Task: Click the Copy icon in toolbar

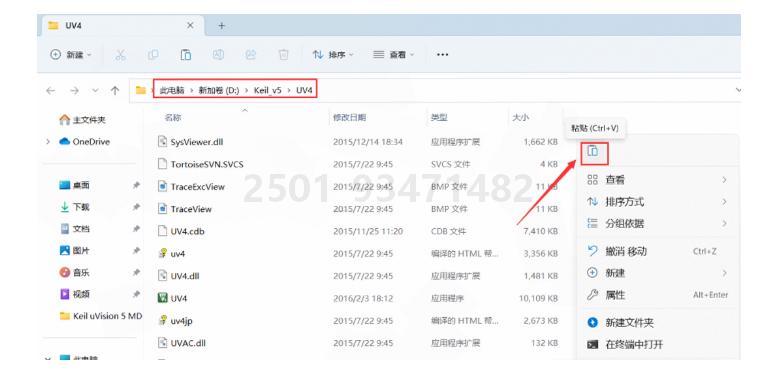Action: pos(153,55)
